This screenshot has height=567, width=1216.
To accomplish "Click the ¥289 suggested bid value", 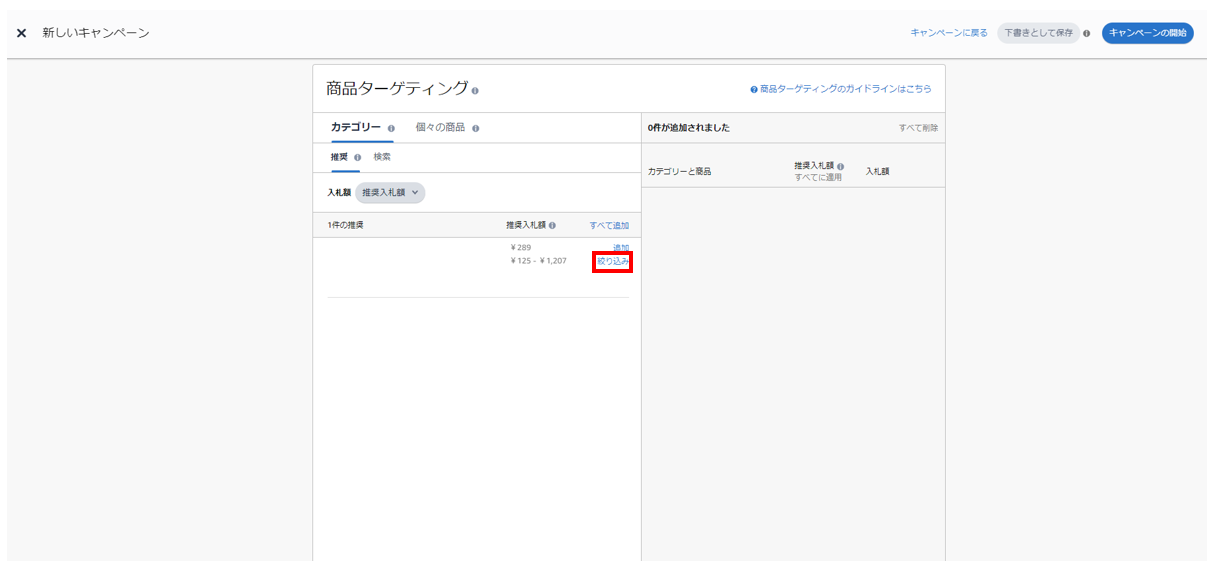I will click(x=520, y=247).
